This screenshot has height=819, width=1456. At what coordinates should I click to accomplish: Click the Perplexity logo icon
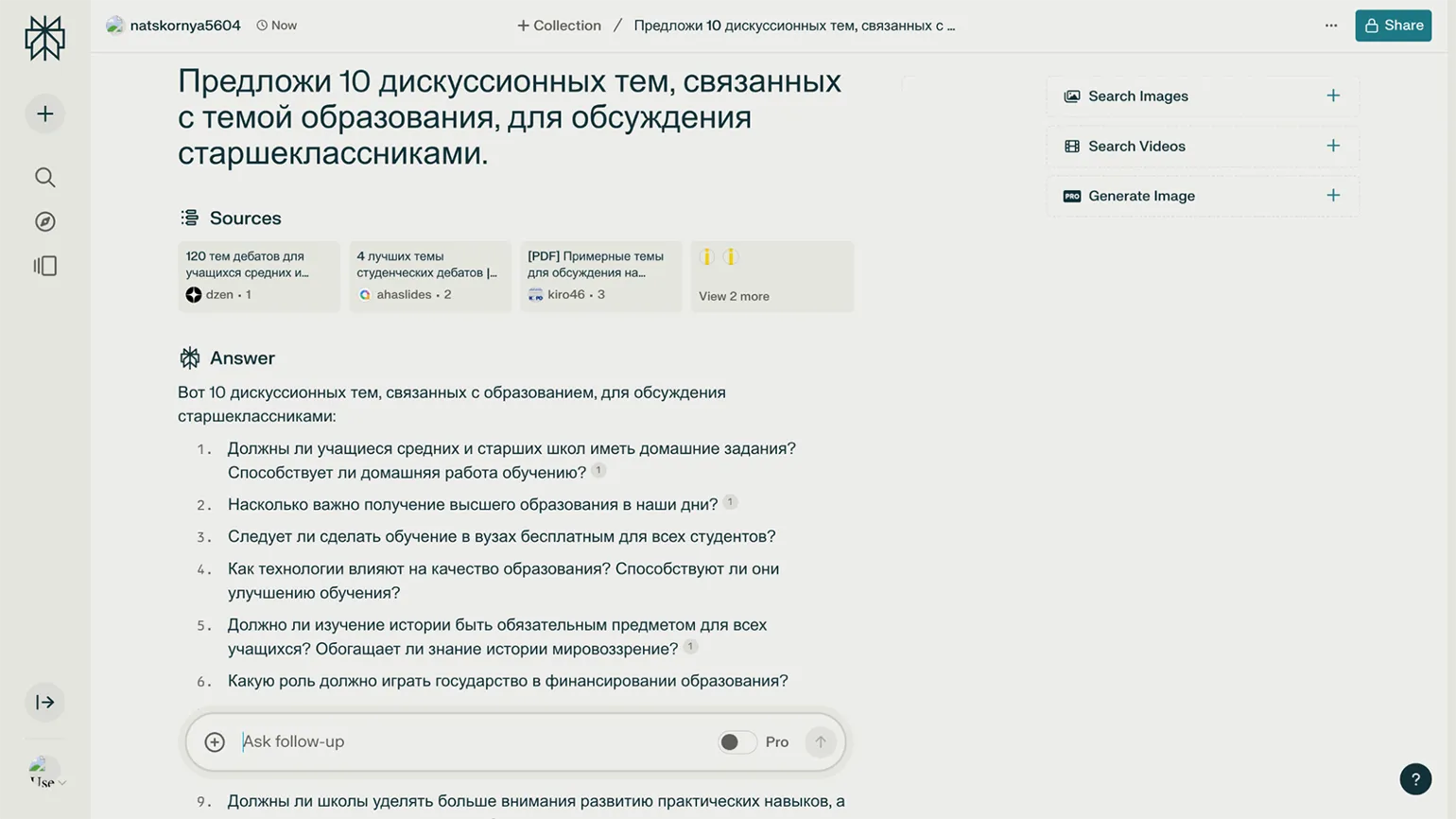coord(44,39)
